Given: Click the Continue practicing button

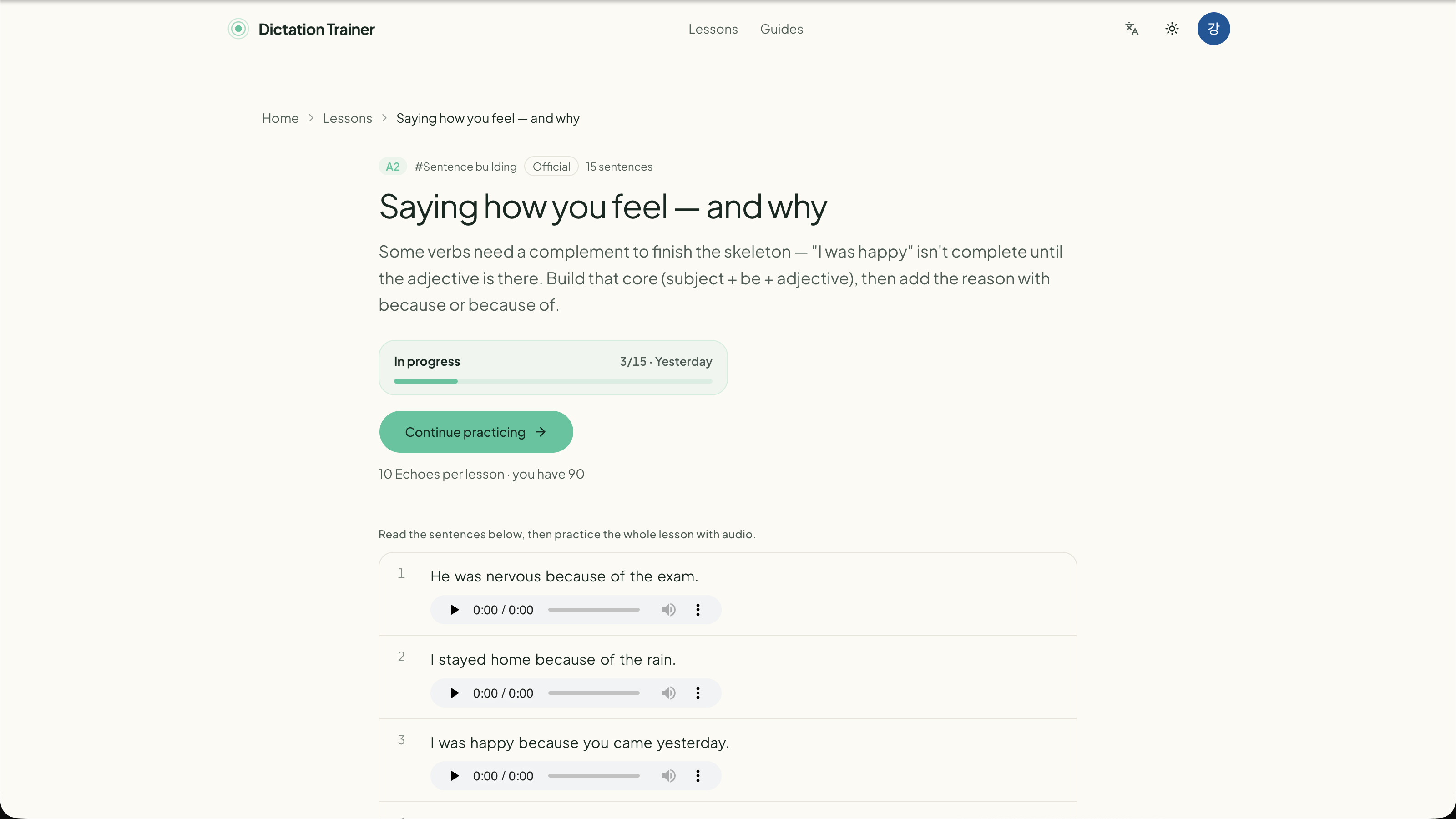Looking at the screenshot, I should point(476,432).
